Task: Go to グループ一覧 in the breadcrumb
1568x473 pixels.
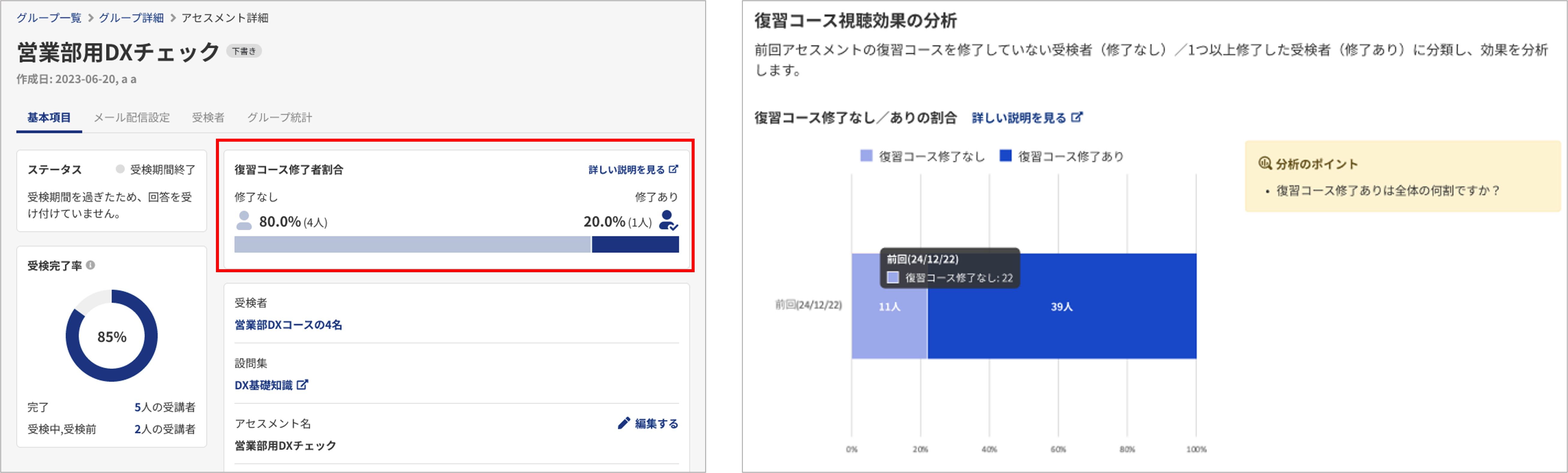Action: pyautogui.click(x=49, y=18)
